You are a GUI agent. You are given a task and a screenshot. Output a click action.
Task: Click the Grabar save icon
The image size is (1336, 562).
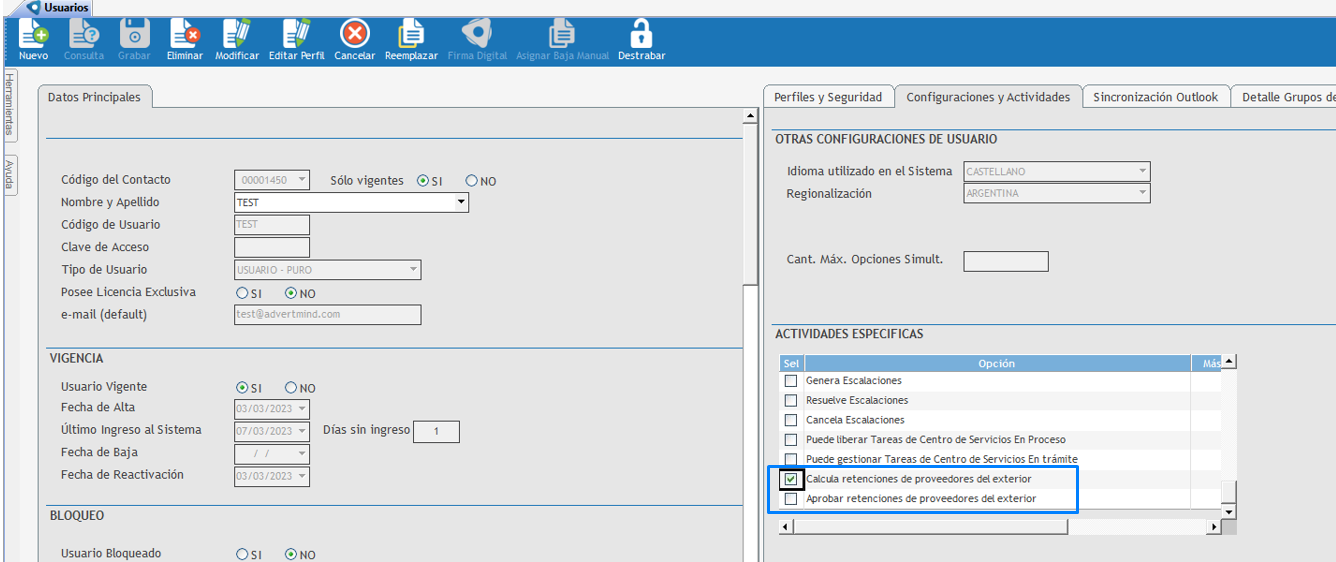pyautogui.click(x=134, y=35)
